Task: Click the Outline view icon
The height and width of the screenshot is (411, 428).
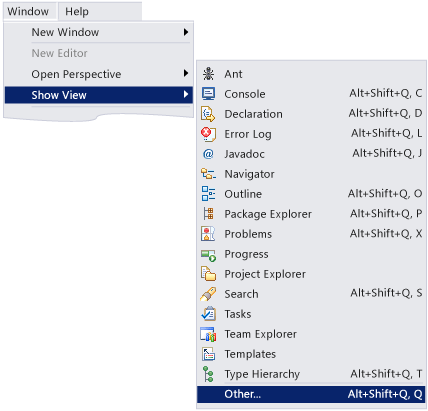Action: click(x=208, y=194)
